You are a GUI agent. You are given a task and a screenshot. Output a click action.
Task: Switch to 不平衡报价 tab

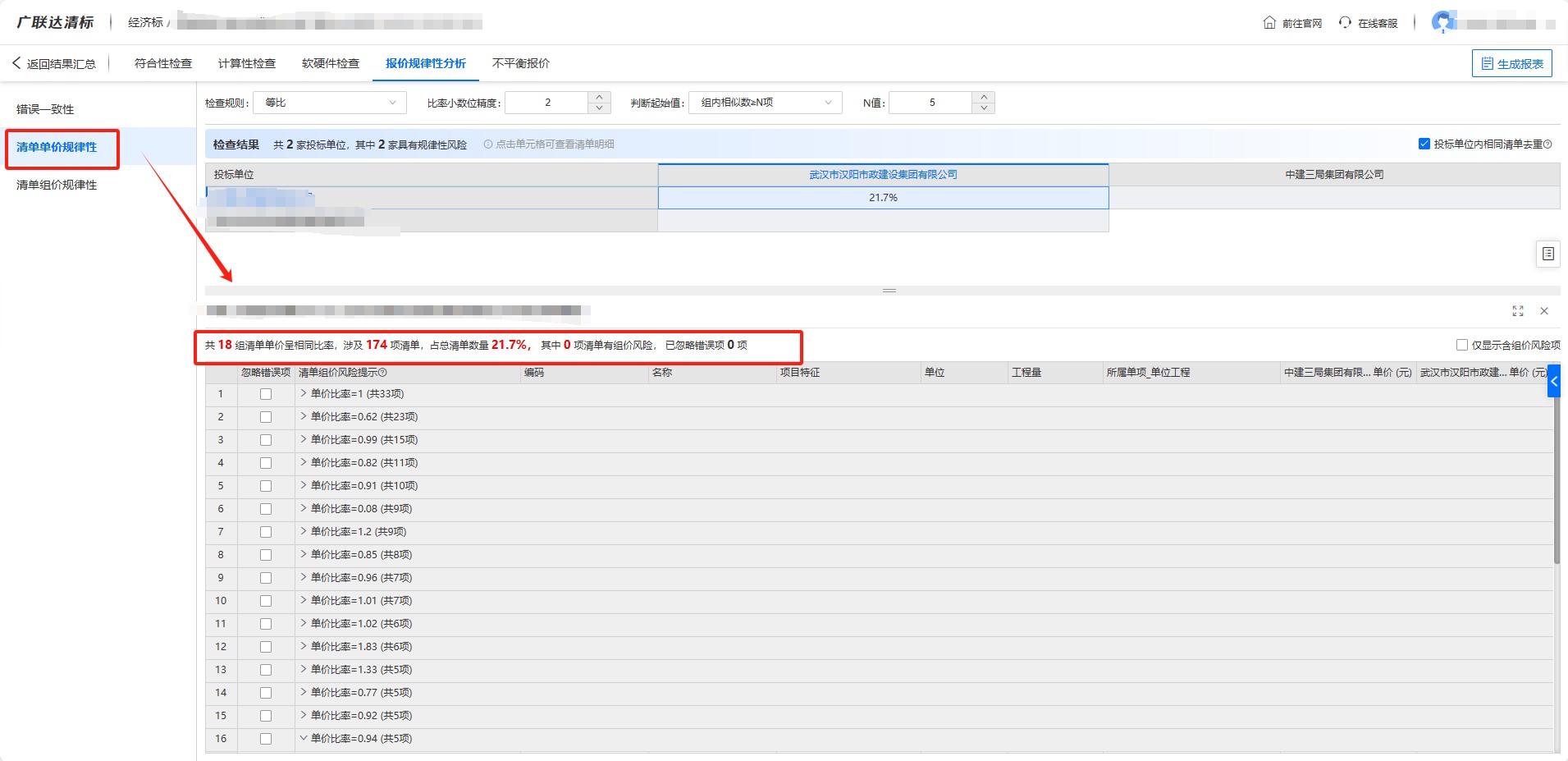coord(521,63)
